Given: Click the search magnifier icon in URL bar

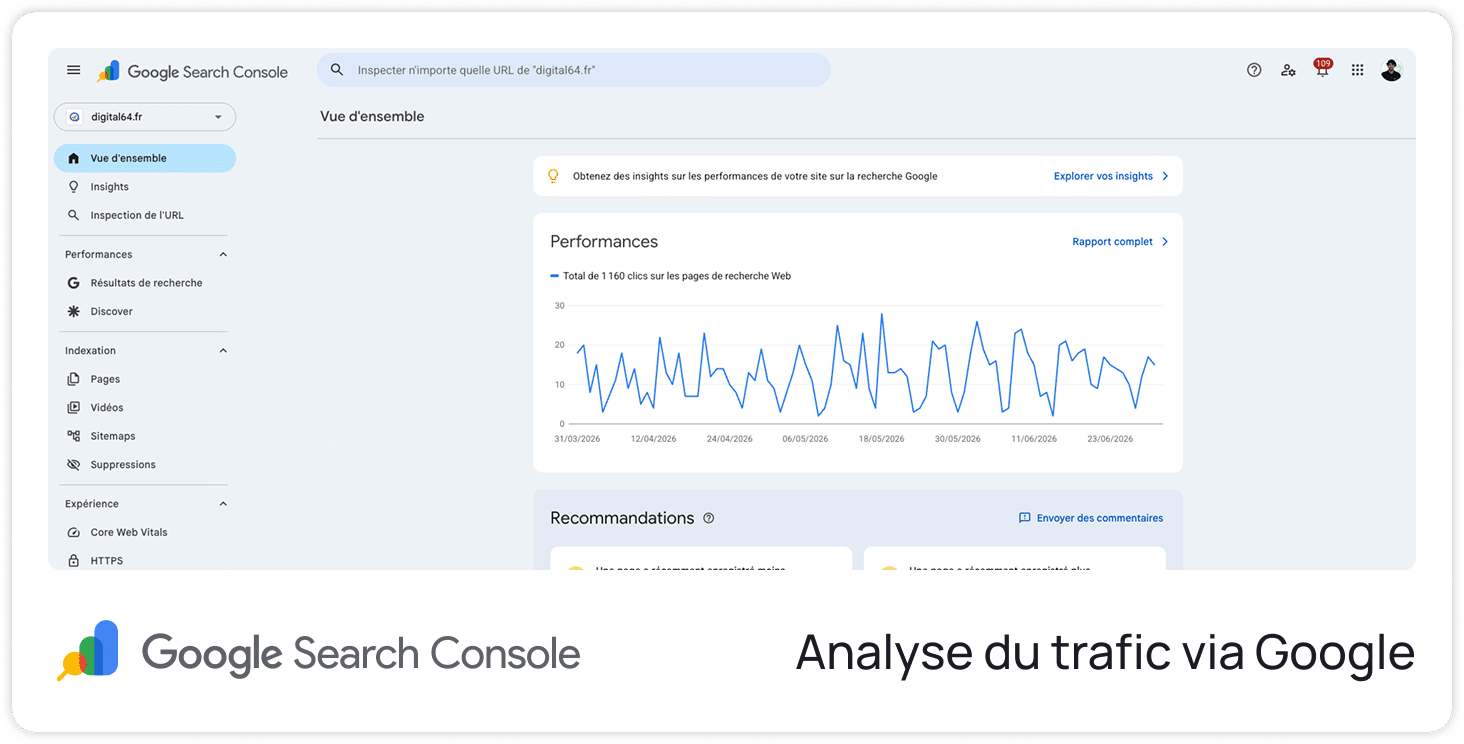Looking at the screenshot, I should (337, 70).
